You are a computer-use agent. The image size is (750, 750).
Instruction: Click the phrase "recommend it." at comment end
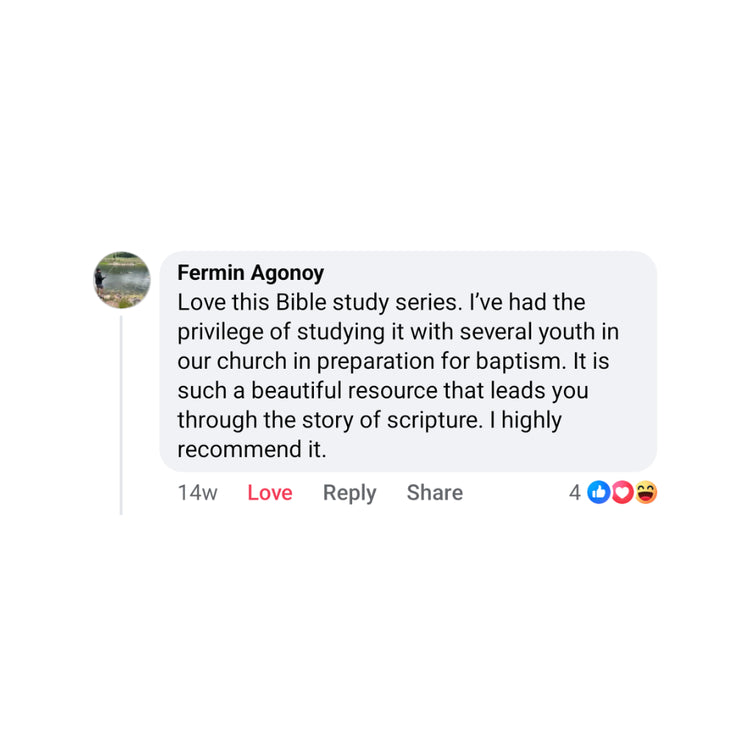252,450
